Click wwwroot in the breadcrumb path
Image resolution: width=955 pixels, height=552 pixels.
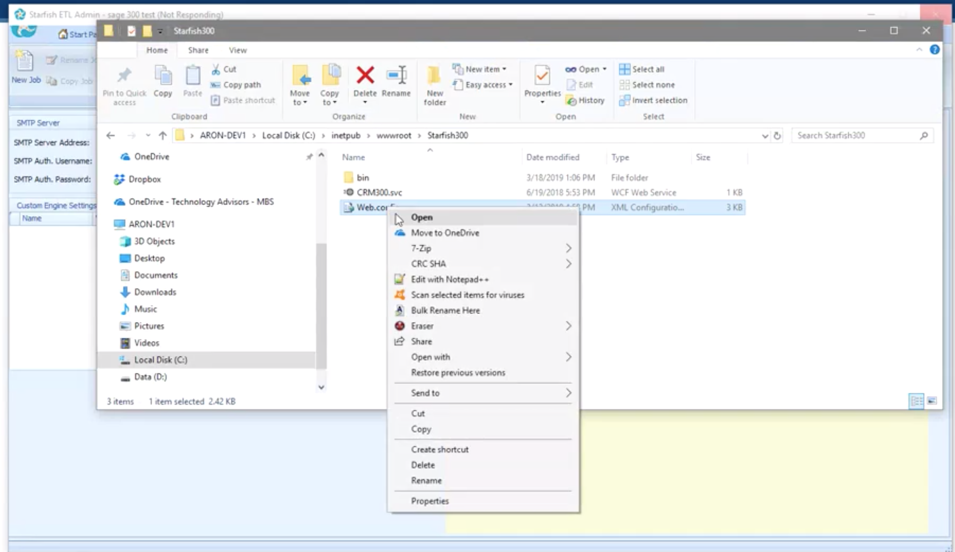[394, 135]
